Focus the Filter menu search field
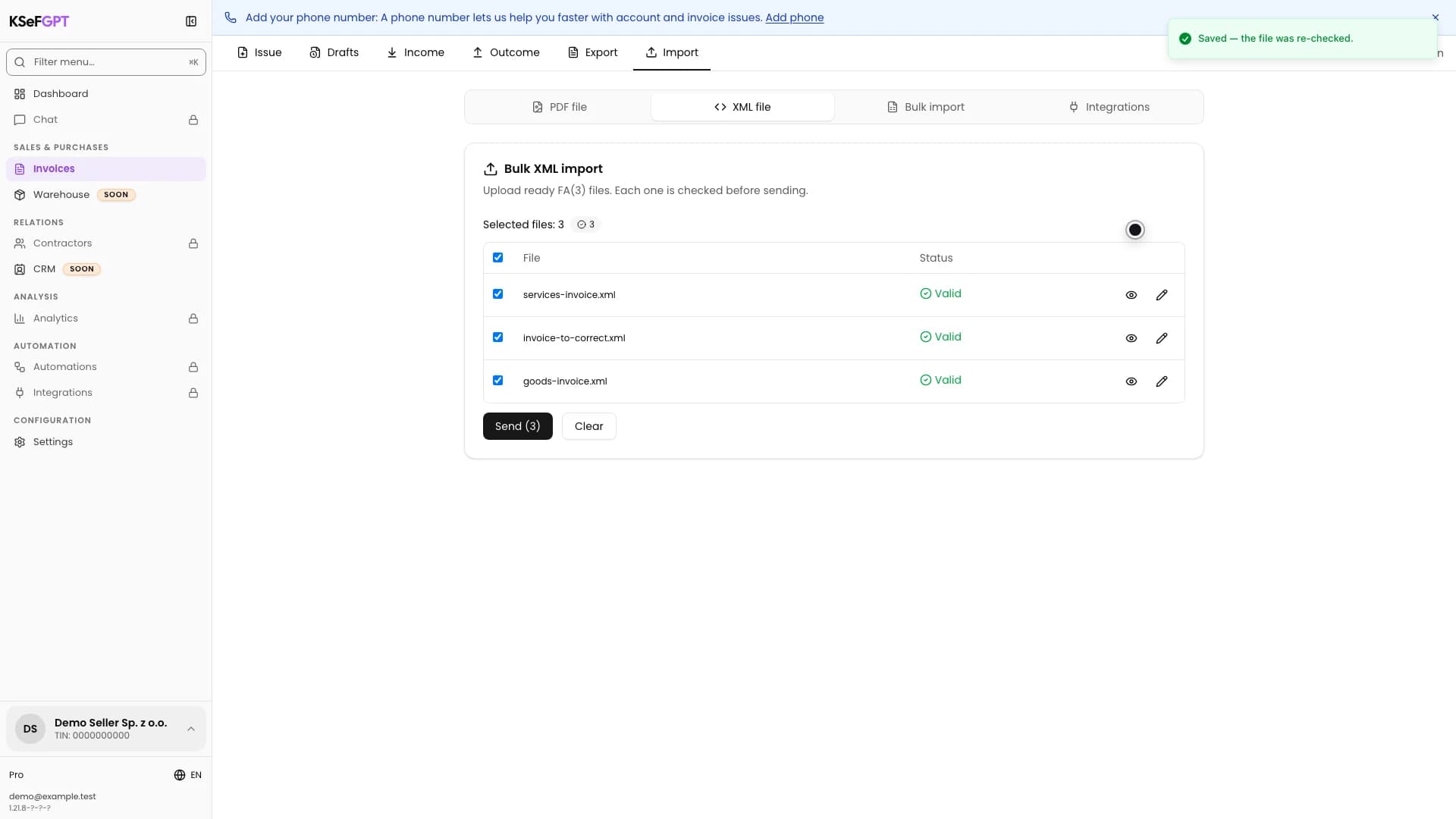1456x819 pixels. click(106, 62)
